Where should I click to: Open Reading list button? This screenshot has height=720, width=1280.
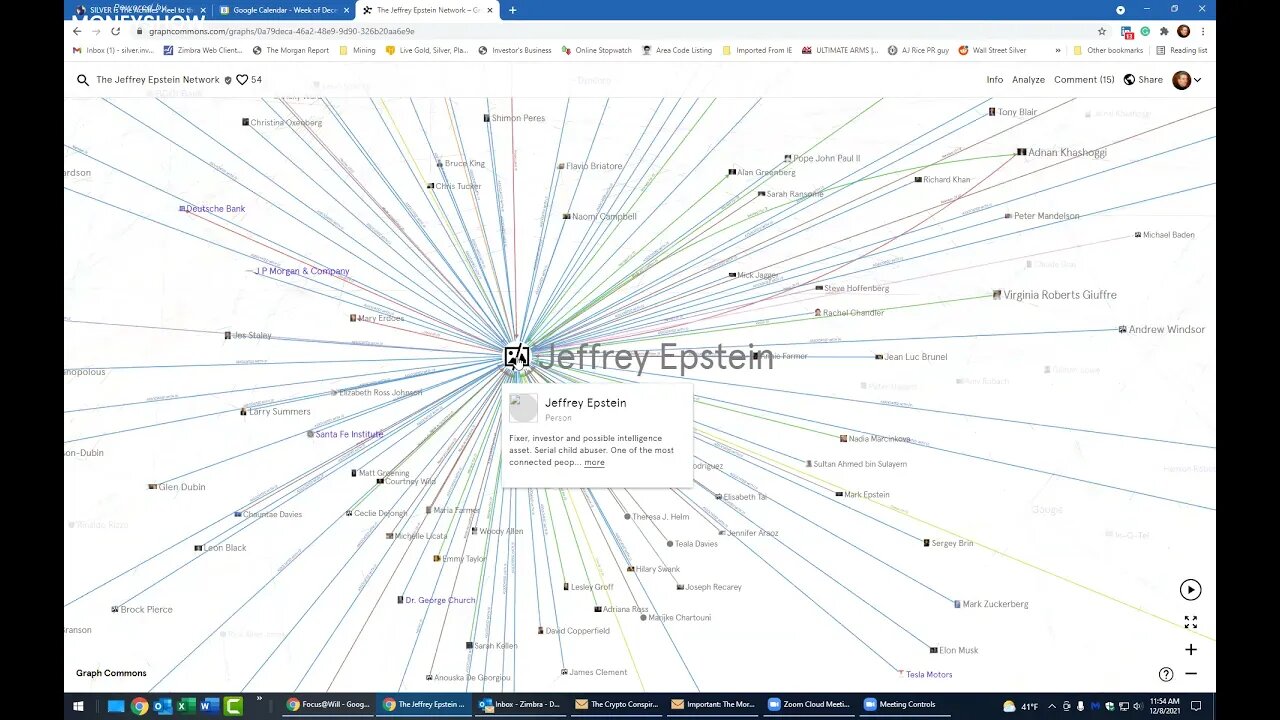point(1181,50)
